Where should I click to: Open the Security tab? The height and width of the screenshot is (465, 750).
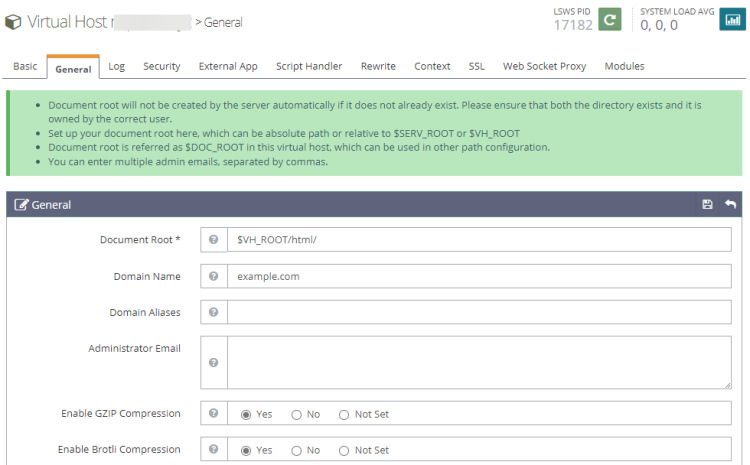(x=162, y=66)
